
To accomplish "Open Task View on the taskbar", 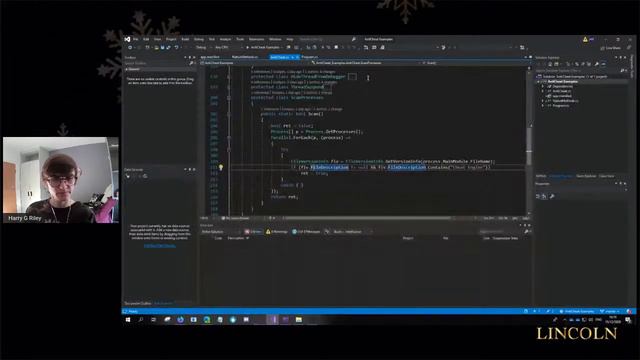I will point(153,320).
